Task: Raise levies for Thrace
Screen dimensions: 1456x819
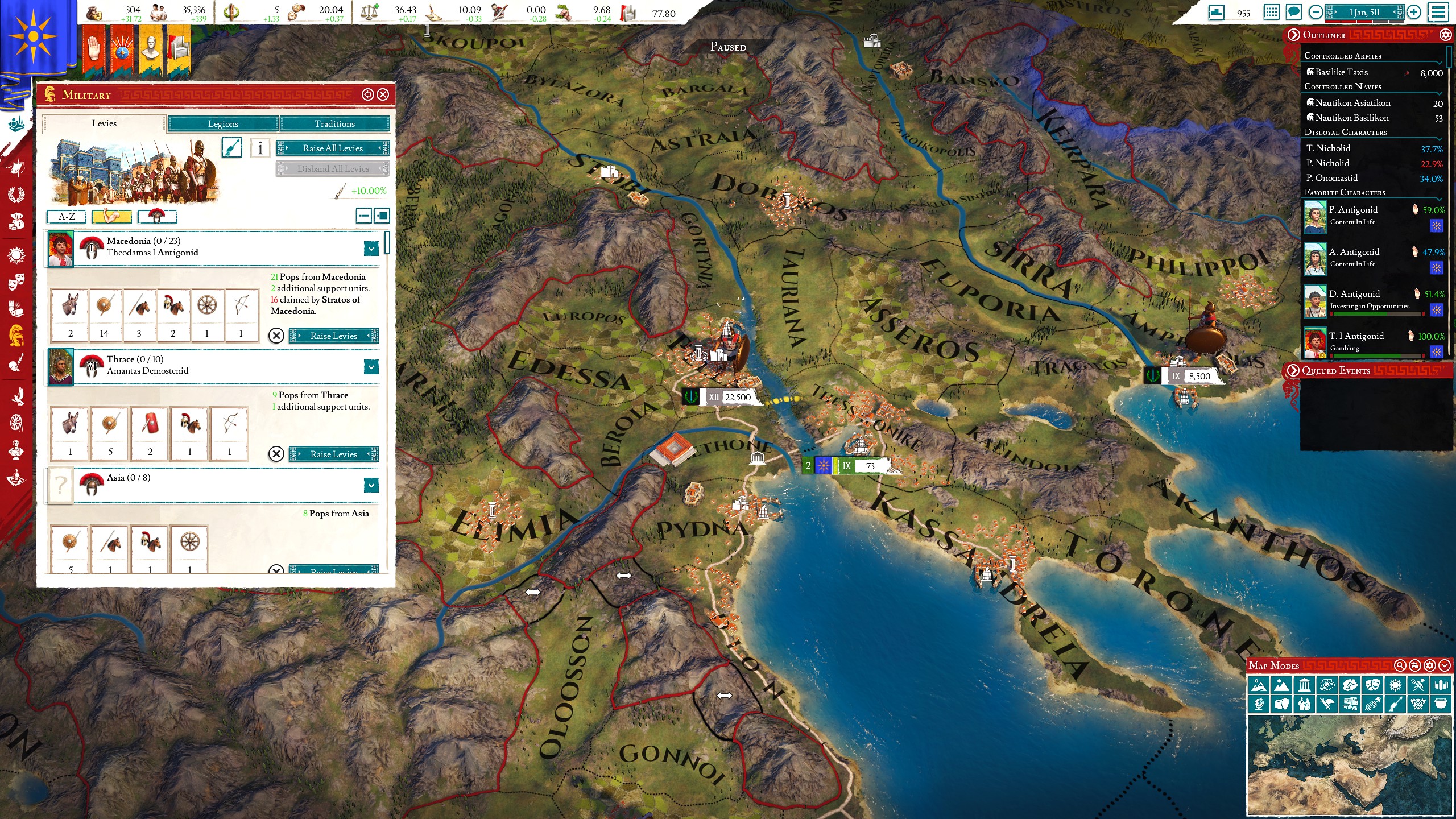Action: pos(333,454)
